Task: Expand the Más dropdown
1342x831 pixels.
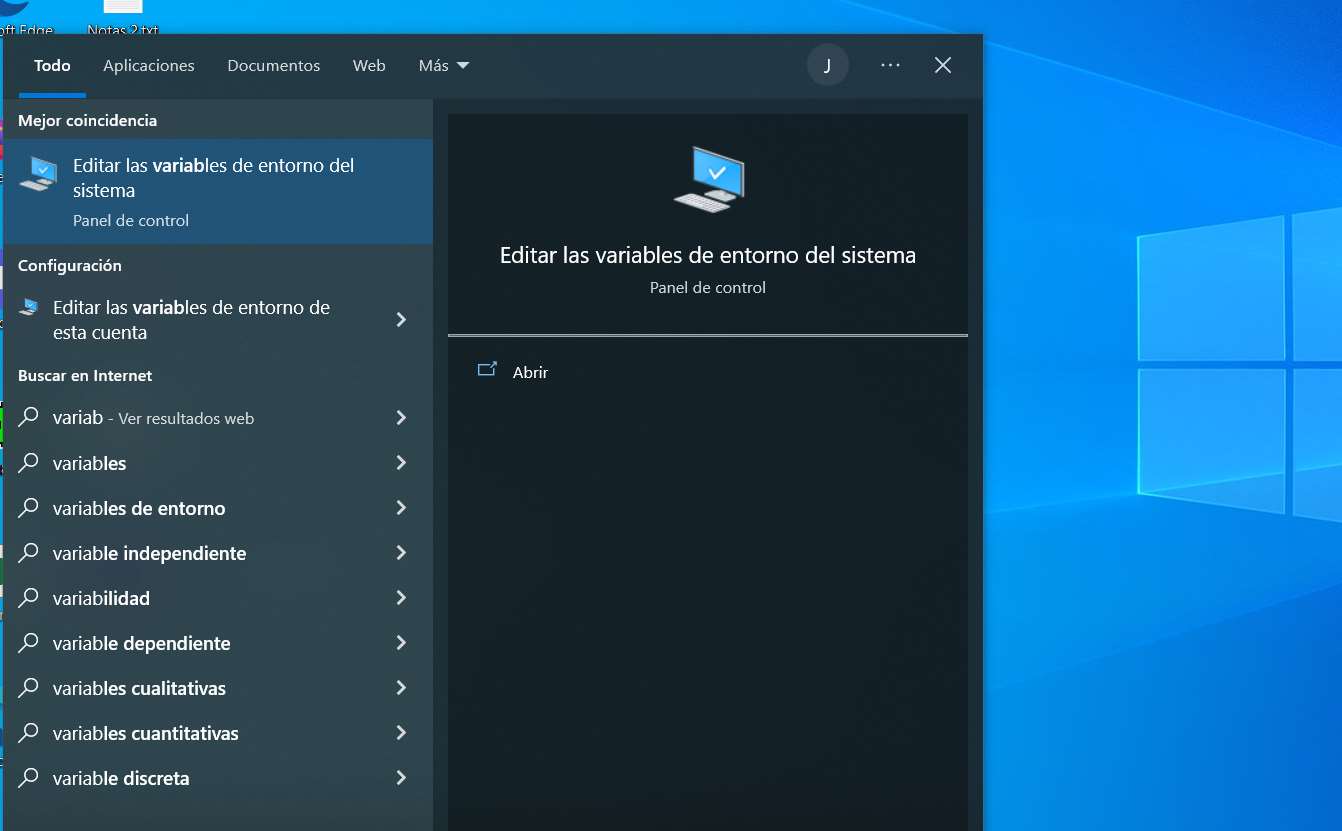Action: click(x=443, y=64)
